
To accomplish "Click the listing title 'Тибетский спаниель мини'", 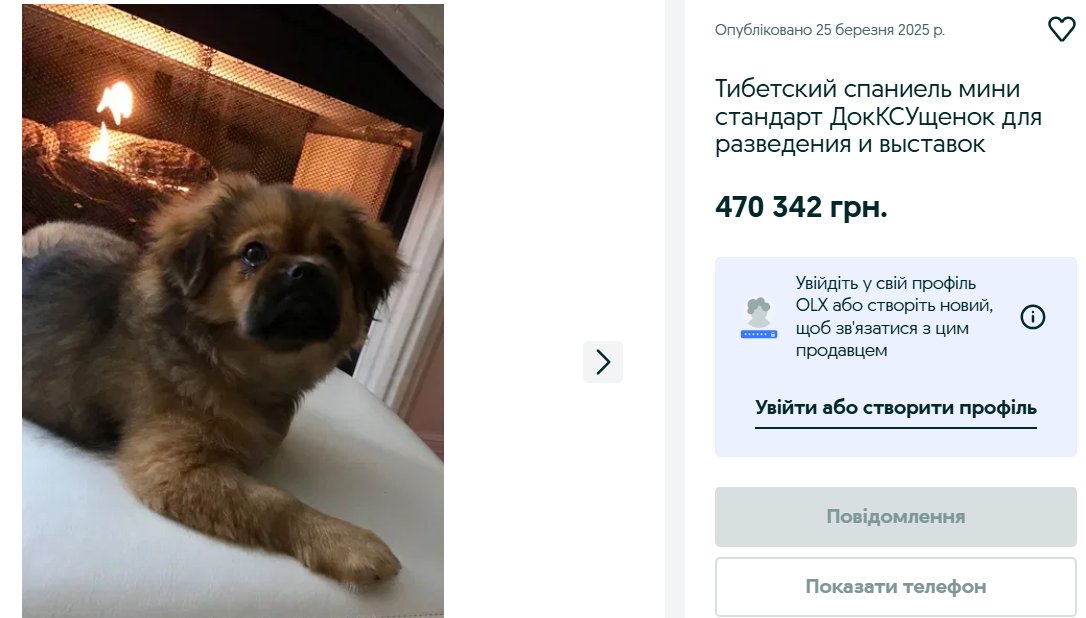I will [x=867, y=89].
